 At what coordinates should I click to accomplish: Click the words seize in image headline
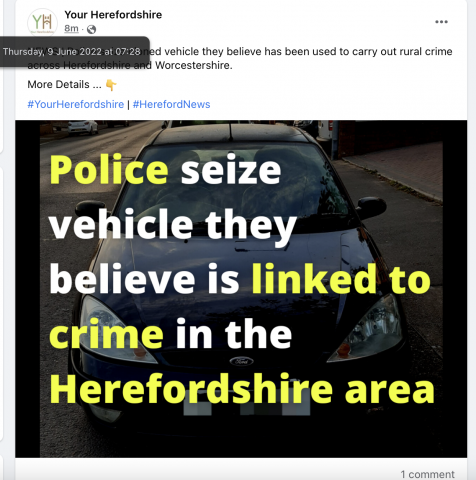pos(231,170)
